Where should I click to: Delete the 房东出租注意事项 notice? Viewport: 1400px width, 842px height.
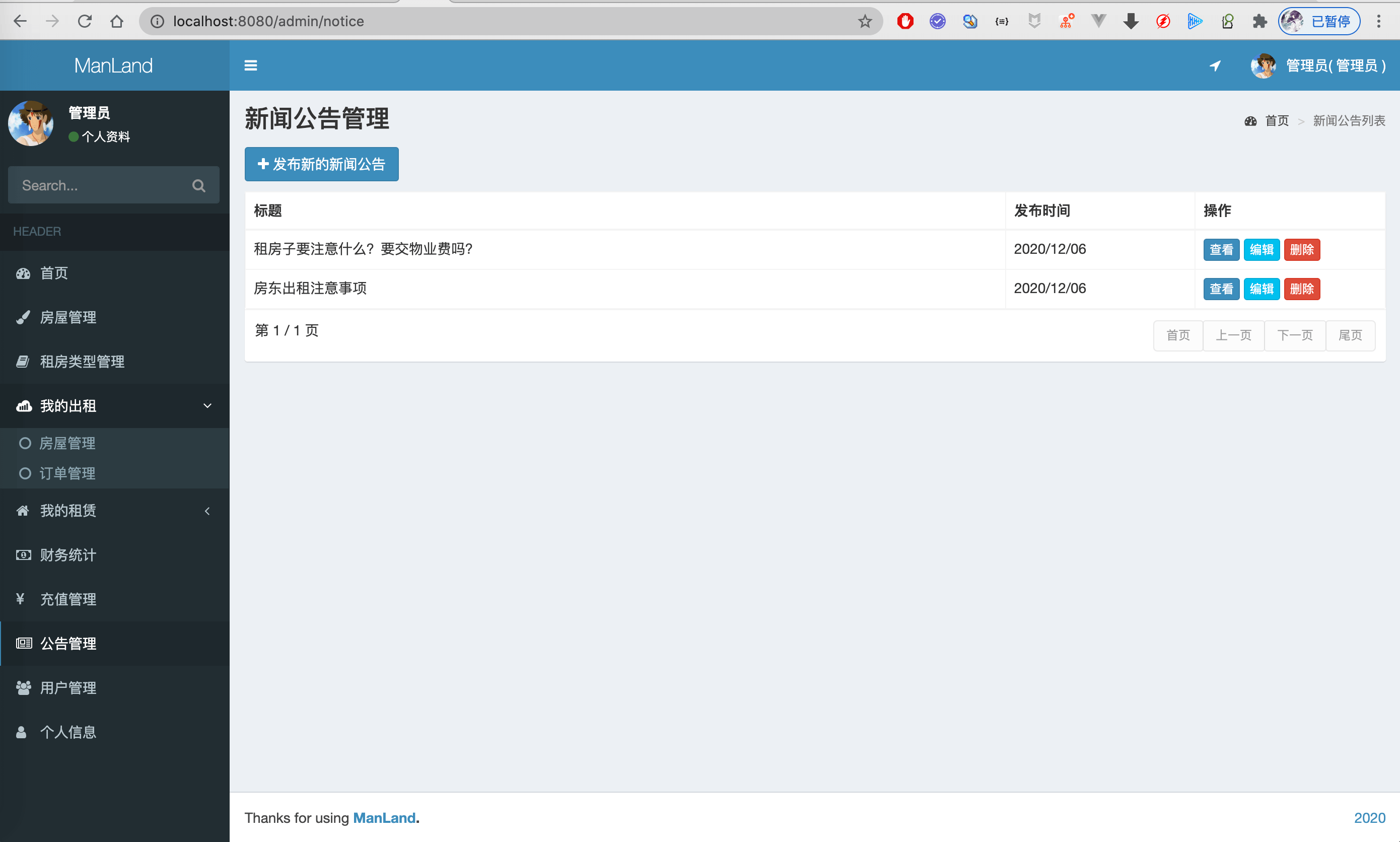tap(1301, 289)
